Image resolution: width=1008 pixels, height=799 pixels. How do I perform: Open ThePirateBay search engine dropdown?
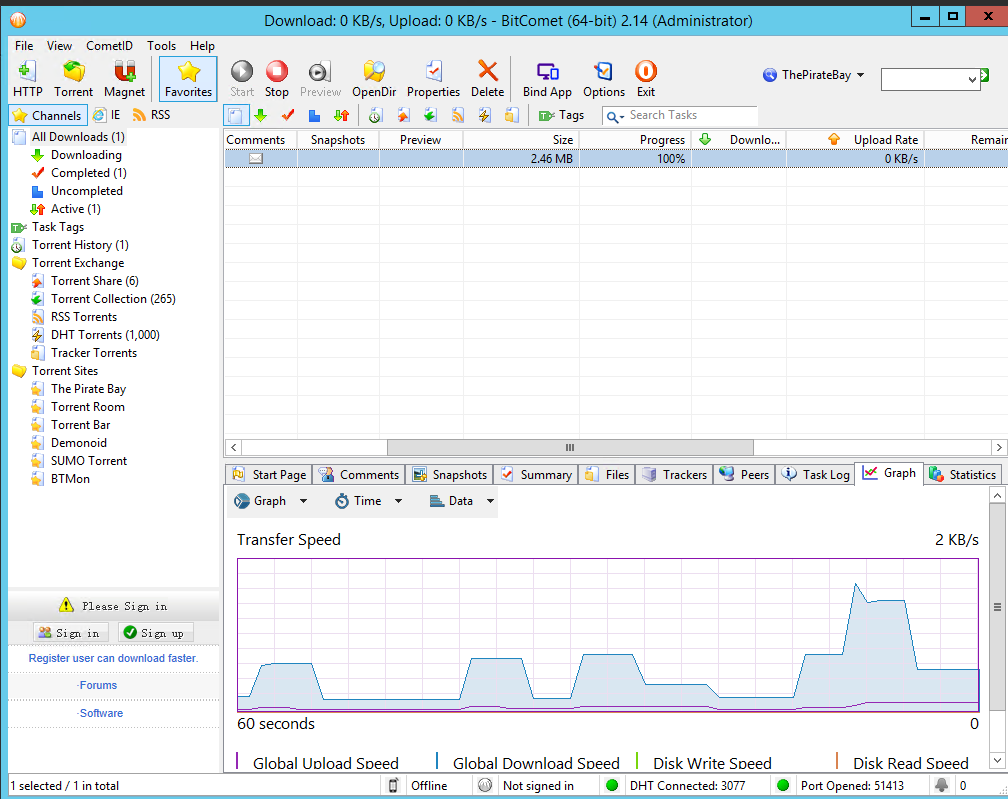tap(814, 75)
